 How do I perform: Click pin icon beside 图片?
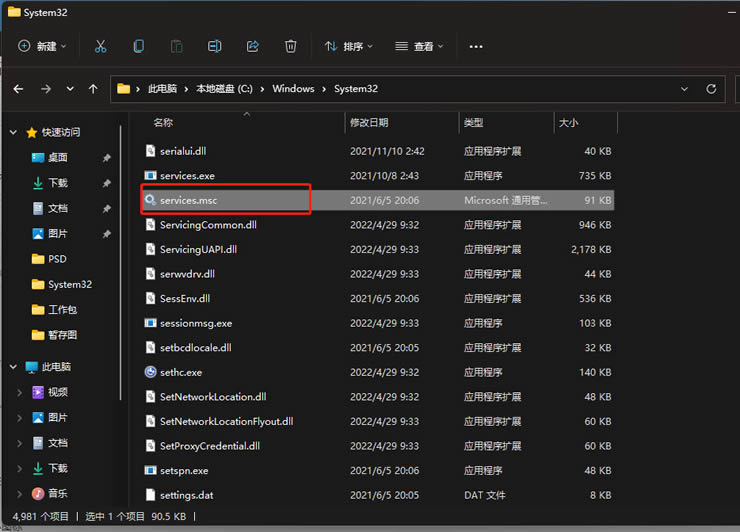(107, 234)
